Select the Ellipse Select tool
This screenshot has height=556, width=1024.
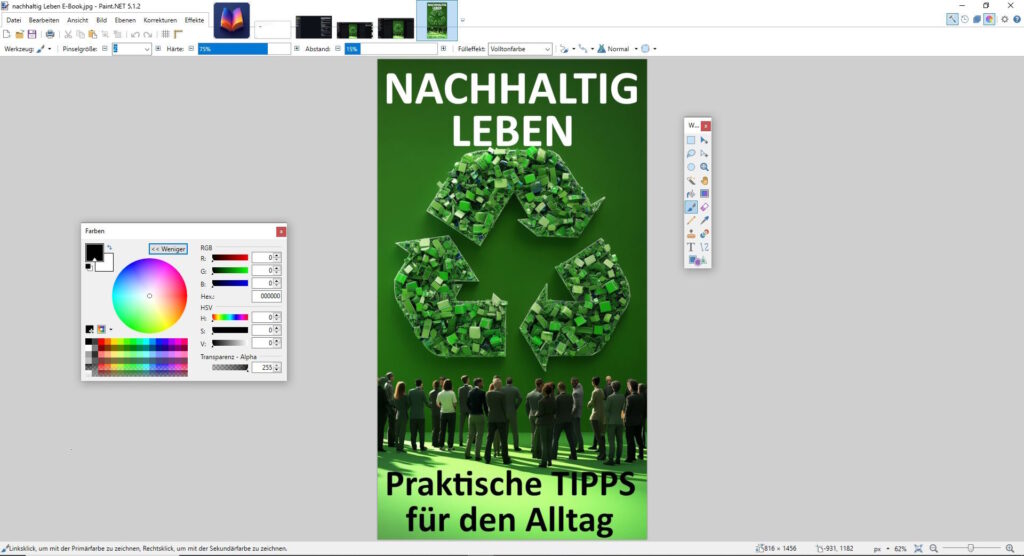[x=691, y=167]
